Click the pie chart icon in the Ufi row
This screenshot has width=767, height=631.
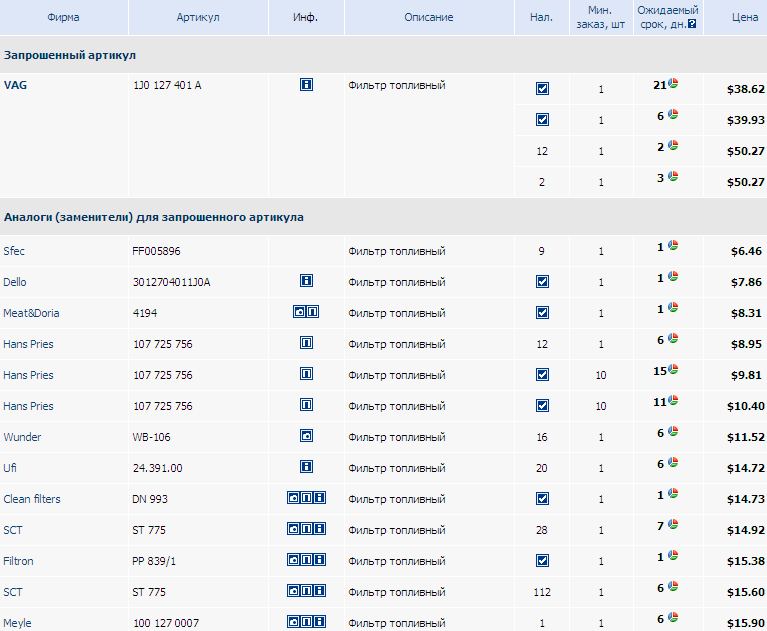click(673, 462)
